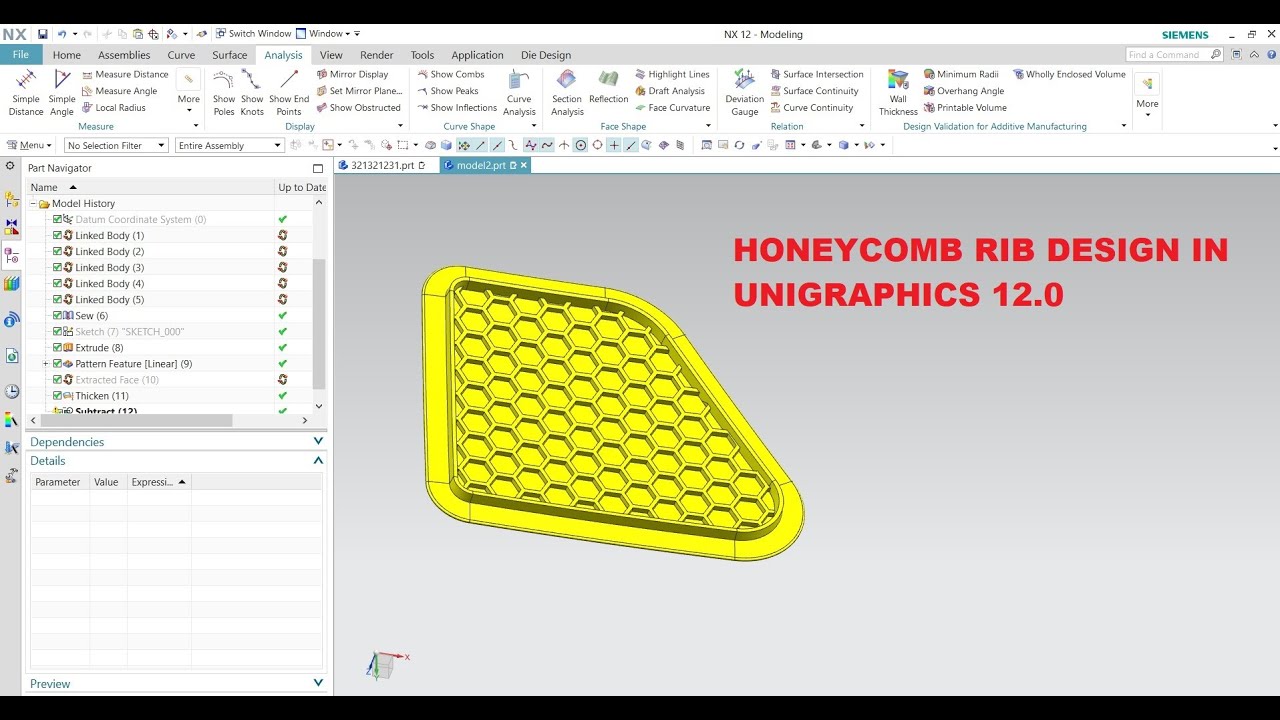The image size is (1280, 720).
Task: Open More in the Measure group
Action: pos(188,92)
